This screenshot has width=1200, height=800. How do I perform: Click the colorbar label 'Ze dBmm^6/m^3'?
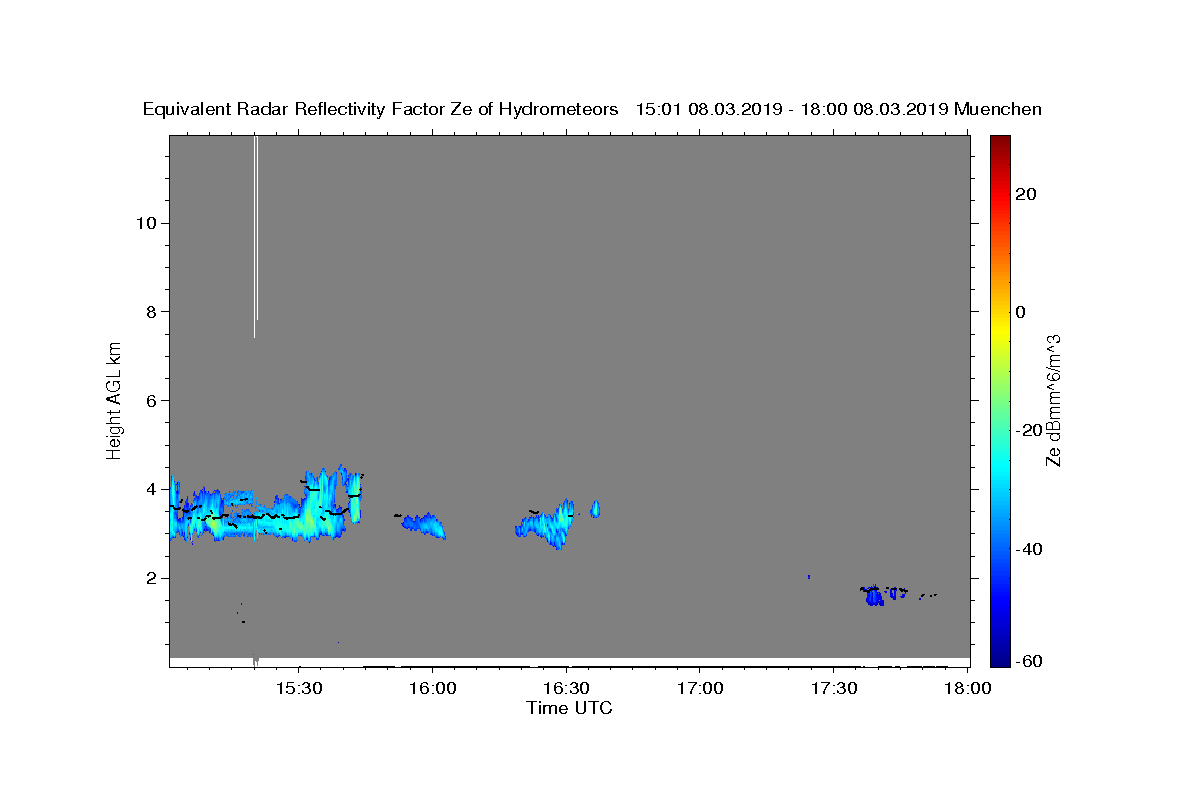pos(1052,399)
